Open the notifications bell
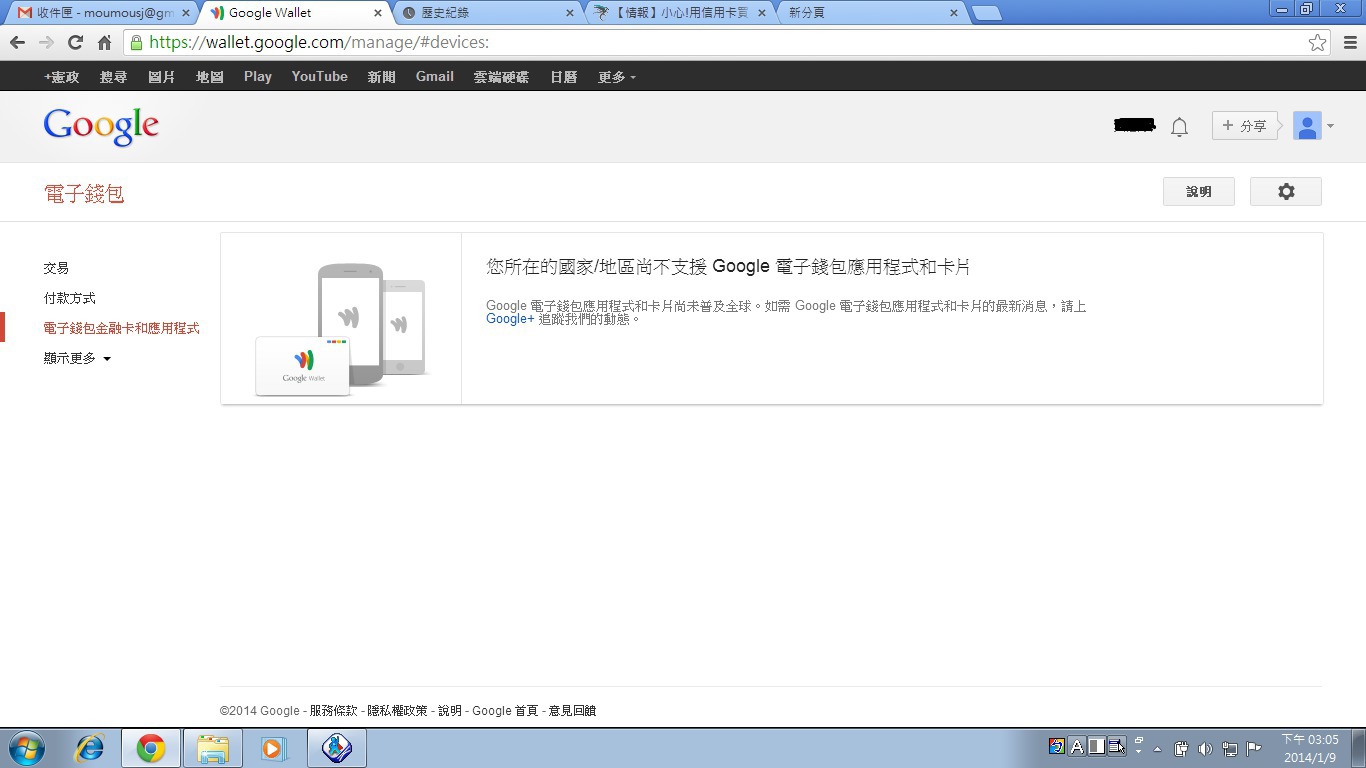The height and width of the screenshot is (768, 1366). pyautogui.click(x=1180, y=127)
